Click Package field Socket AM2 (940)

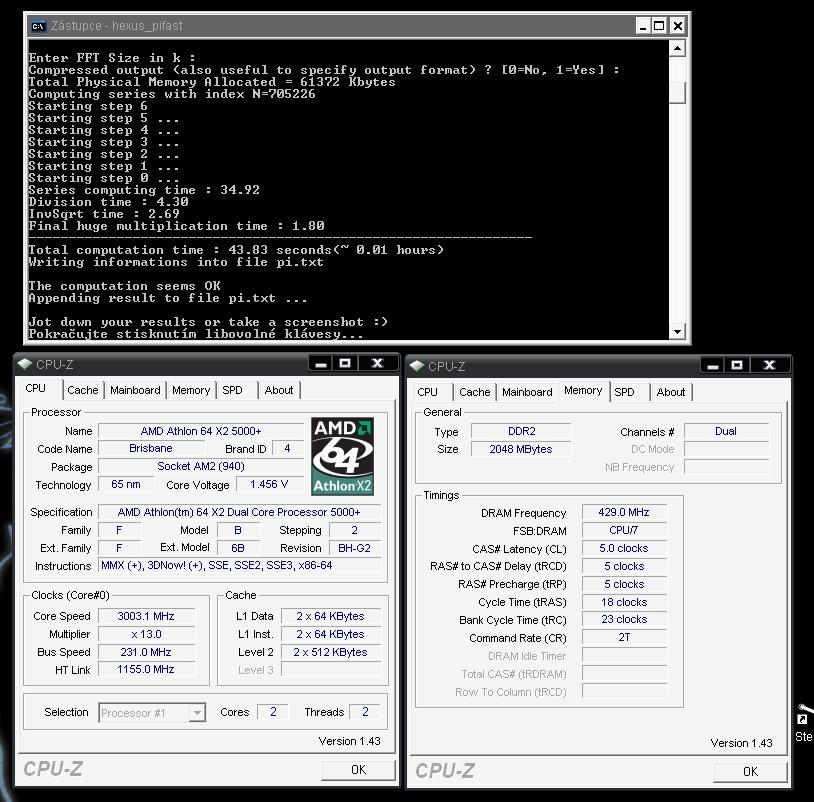point(201,466)
